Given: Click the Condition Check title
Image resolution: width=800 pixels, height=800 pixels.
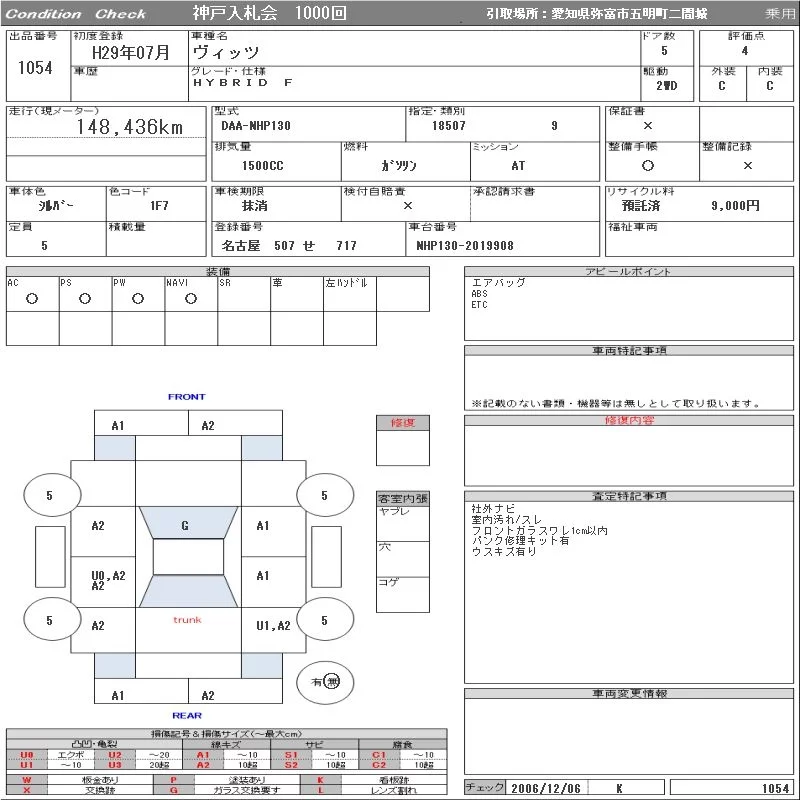Looking at the screenshot, I should pos(76,14).
